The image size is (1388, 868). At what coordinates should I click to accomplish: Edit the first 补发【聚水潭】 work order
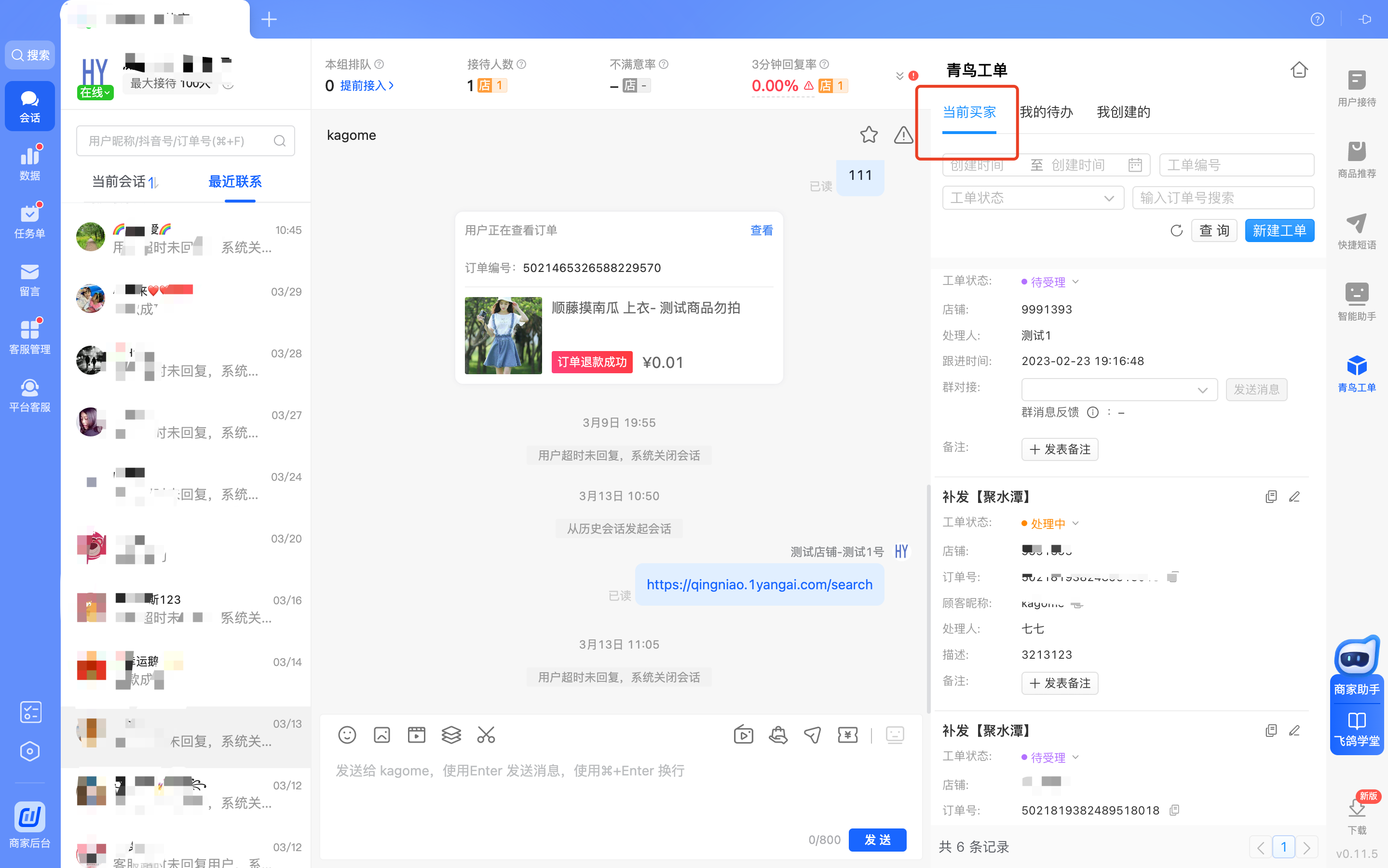(x=1294, y=497)
